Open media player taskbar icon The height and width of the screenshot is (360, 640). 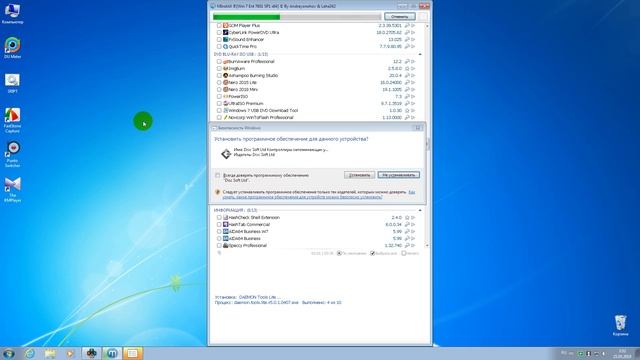70,353
